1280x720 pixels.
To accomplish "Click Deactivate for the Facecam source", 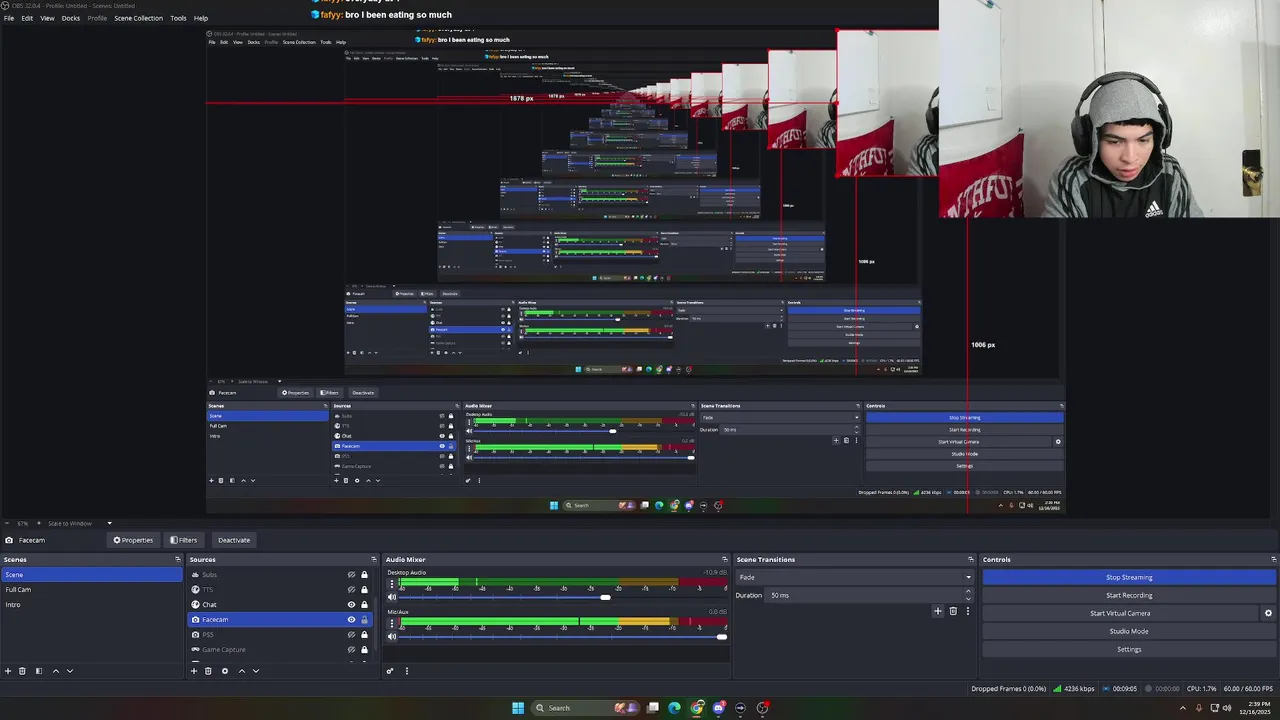I will 234,540.
